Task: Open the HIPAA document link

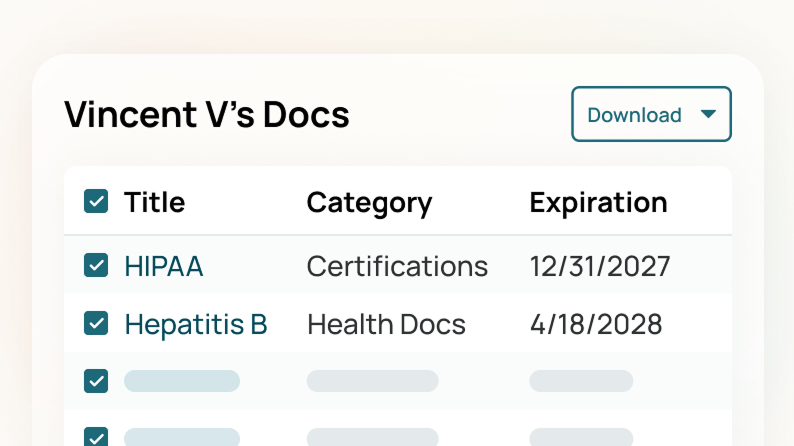Action: tap(163, 266)
